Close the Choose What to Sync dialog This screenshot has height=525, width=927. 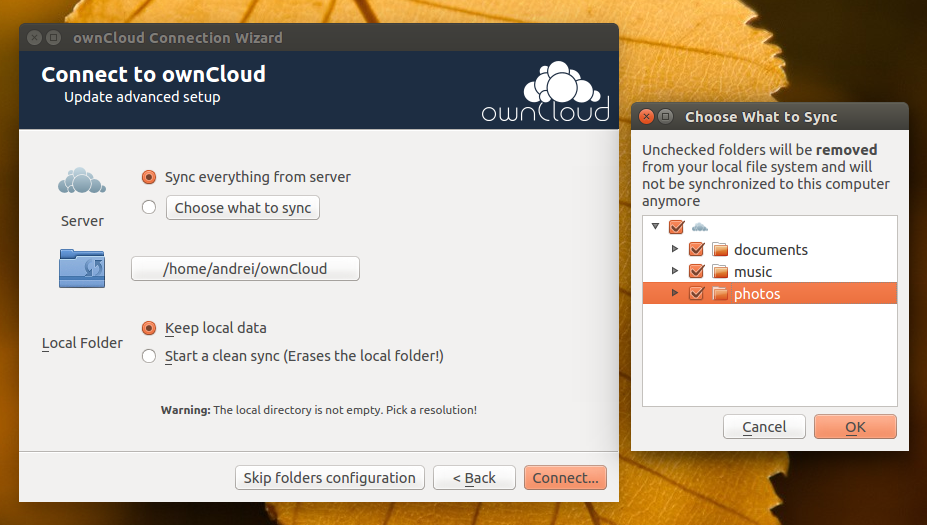coord(646,116)
